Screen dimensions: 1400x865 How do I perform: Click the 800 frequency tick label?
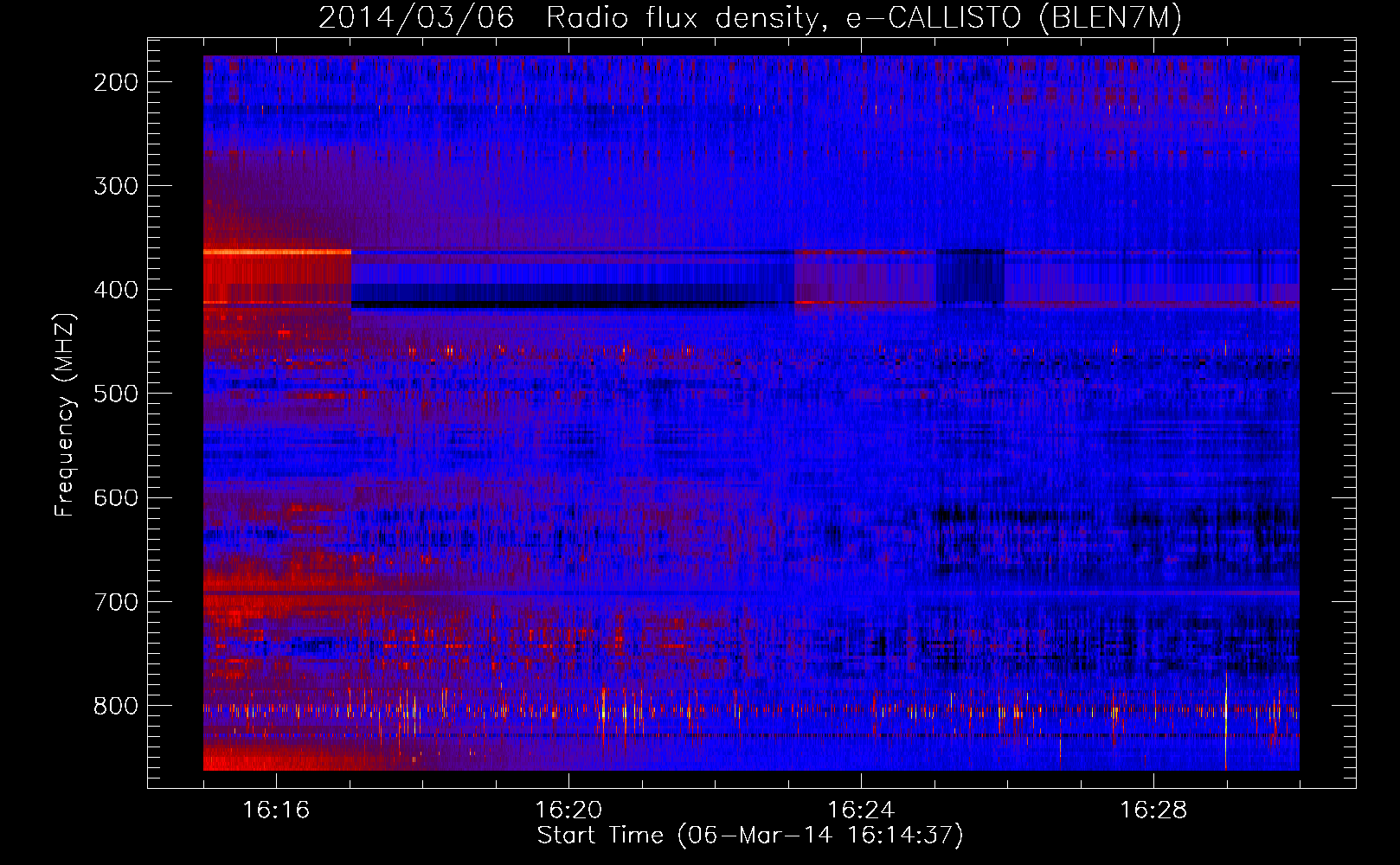(x=115, y=706)
